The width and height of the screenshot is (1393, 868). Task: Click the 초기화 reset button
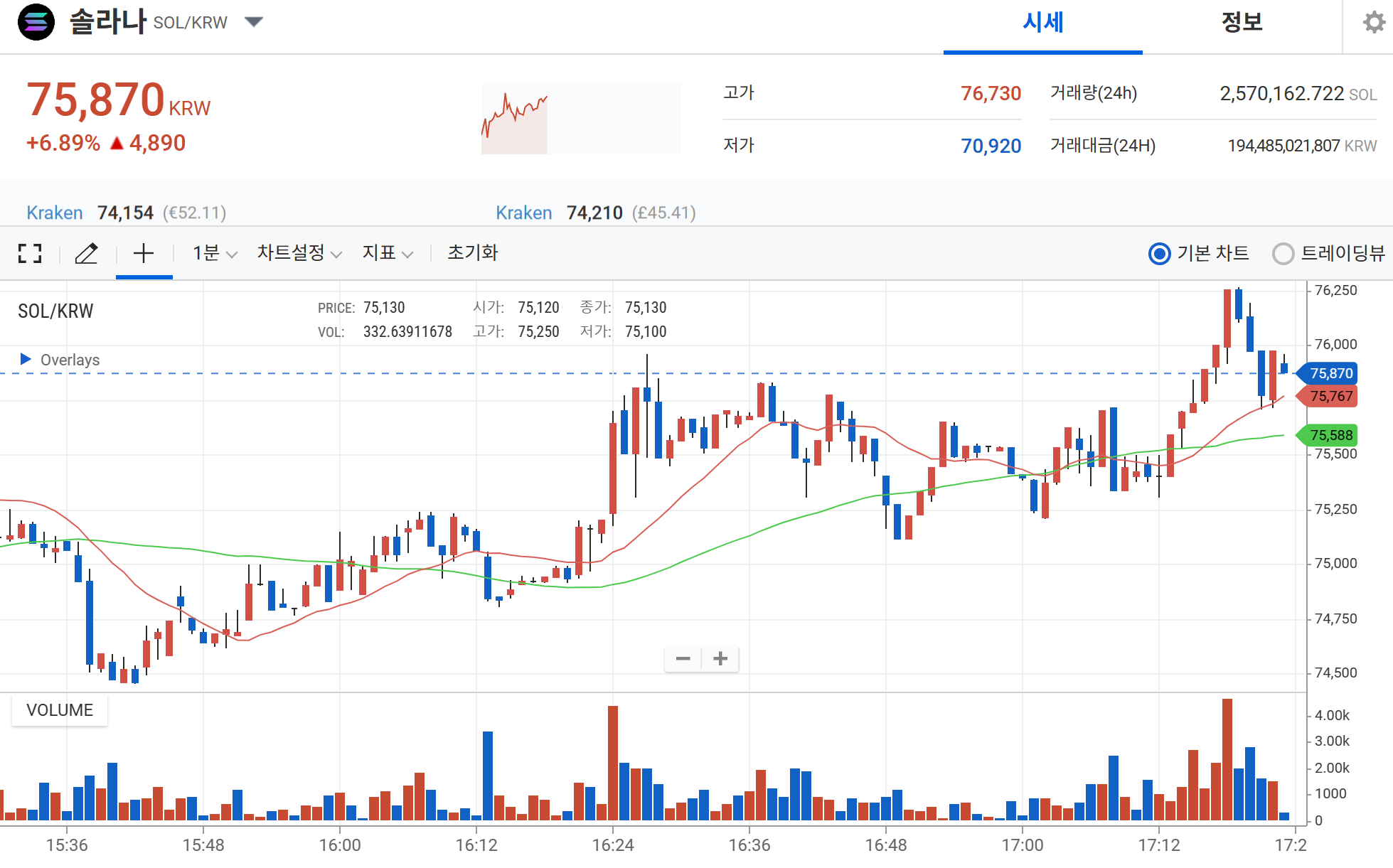point(472,253)
